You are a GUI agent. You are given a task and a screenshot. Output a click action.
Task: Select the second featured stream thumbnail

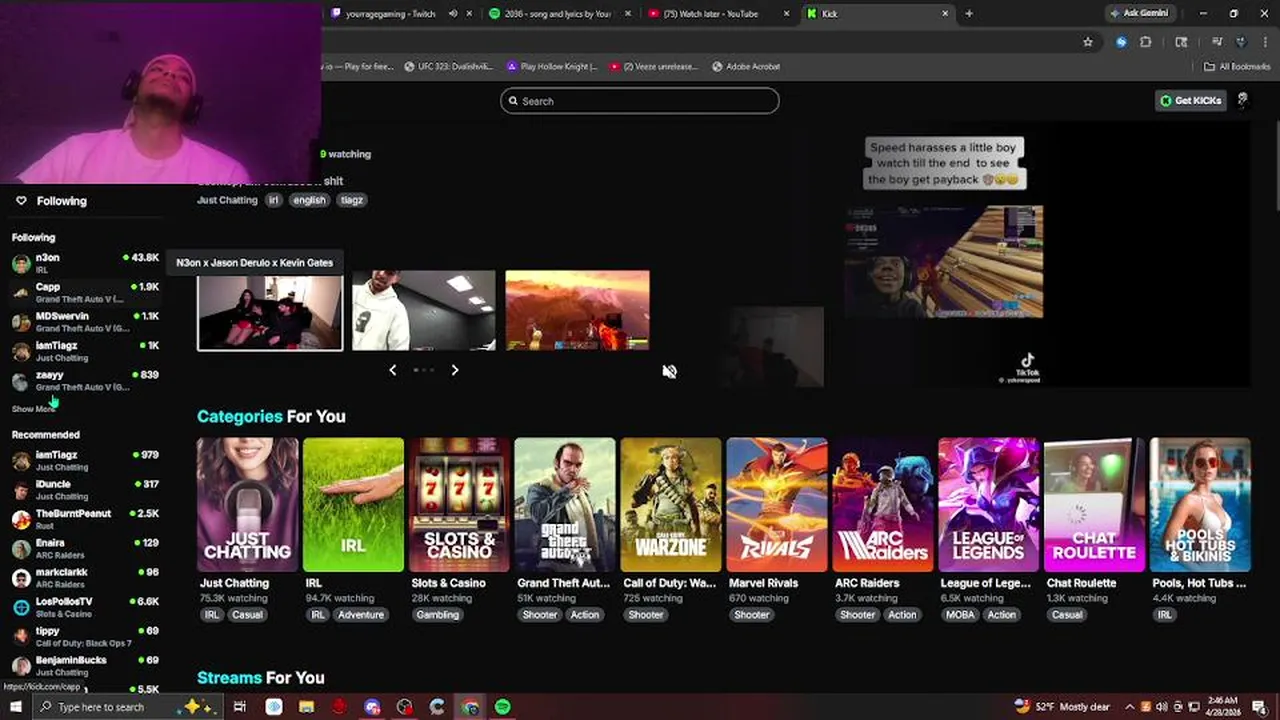tap(424, 311)
